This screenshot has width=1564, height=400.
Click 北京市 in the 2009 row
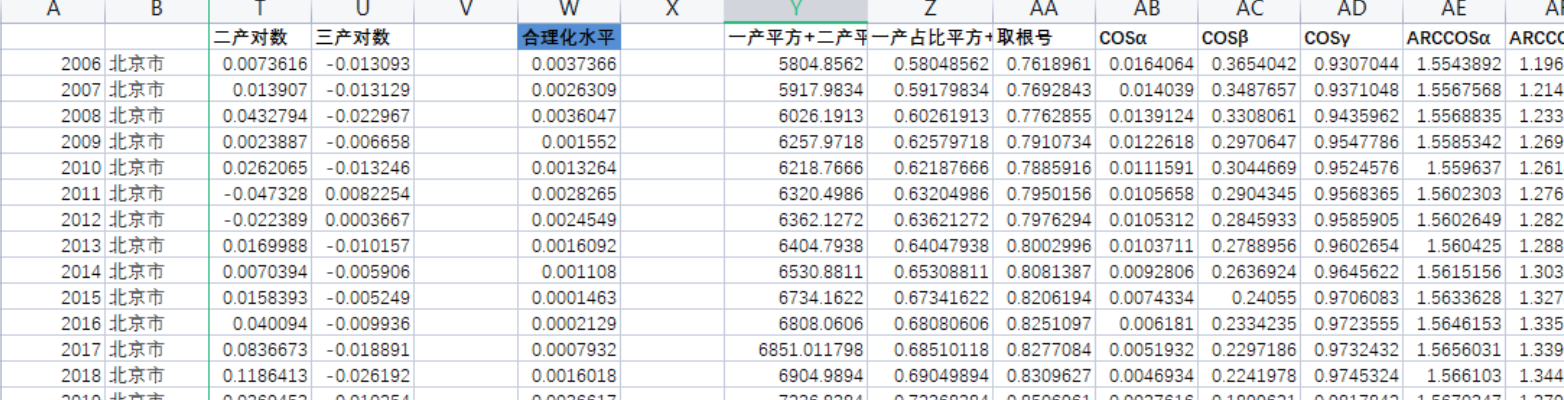157,142
